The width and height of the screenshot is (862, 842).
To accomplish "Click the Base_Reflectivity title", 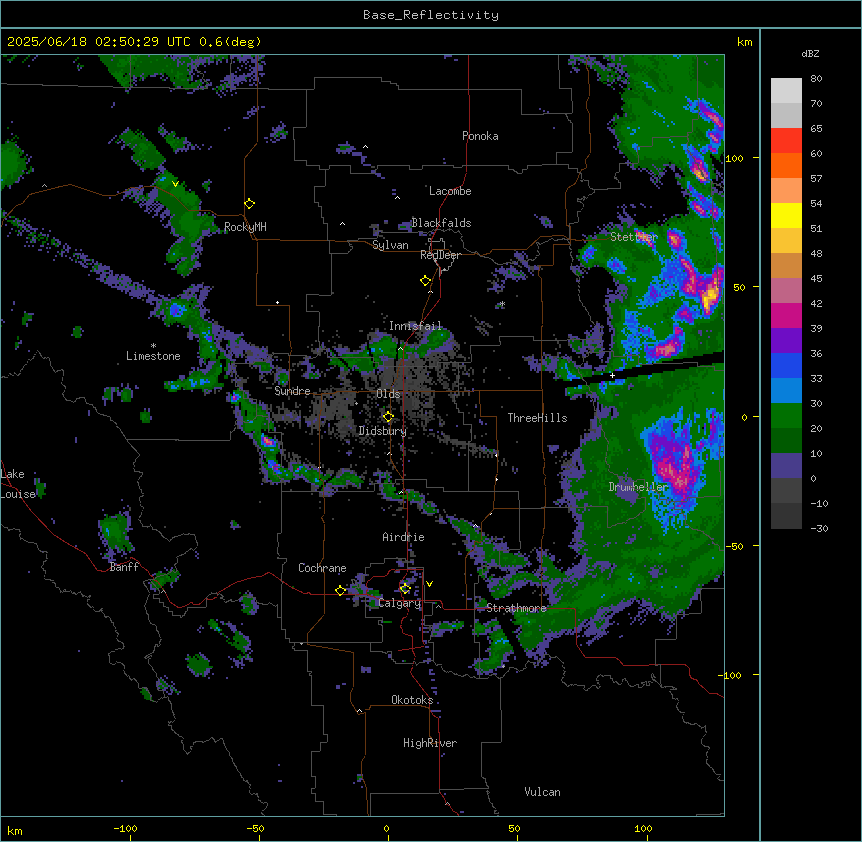I will (x=431, y=15).
